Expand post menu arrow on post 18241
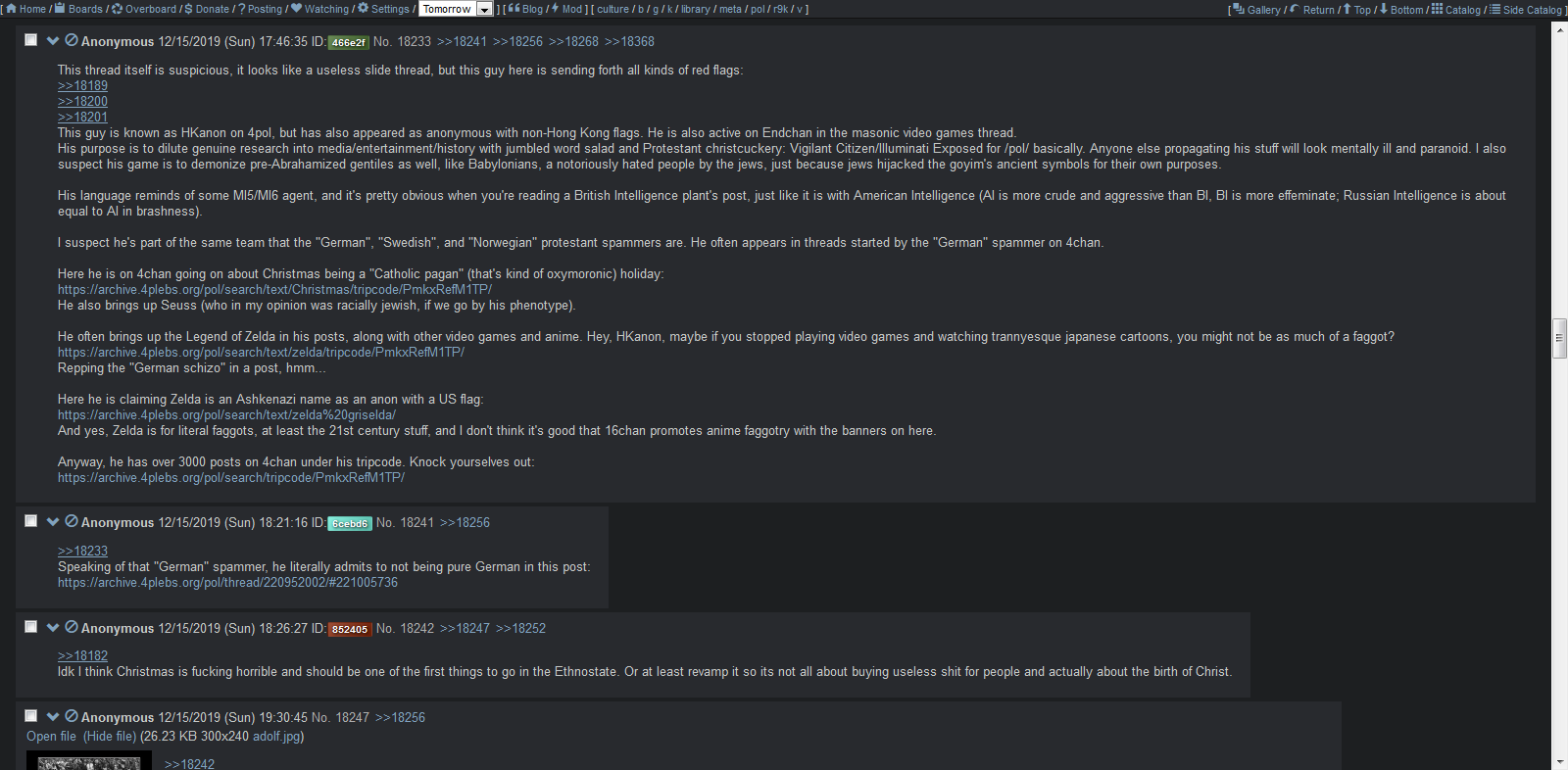The image size is (1568, 770). [x=53, y=521]
